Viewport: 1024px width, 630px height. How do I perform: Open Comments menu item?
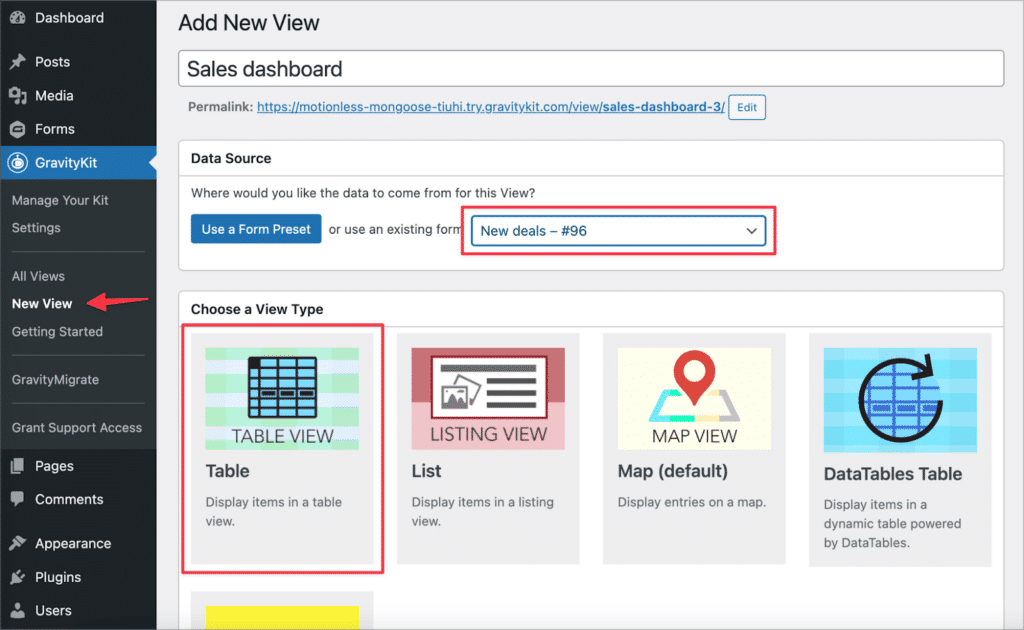click(x=69, y=499)
